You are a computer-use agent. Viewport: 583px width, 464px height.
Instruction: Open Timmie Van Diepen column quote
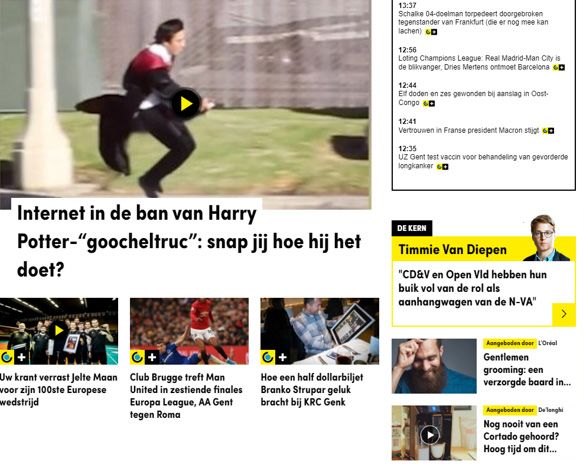pos(472,288)
